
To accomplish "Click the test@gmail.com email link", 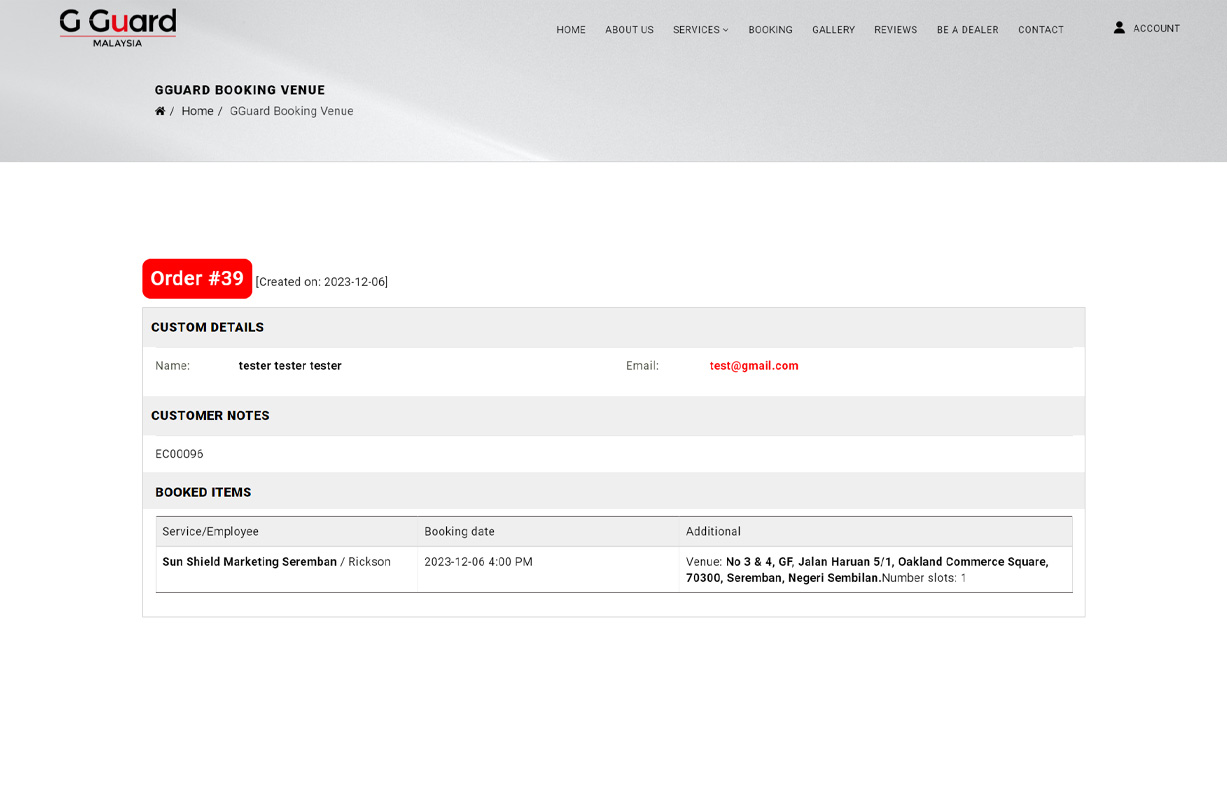I will tap(754, 366).
